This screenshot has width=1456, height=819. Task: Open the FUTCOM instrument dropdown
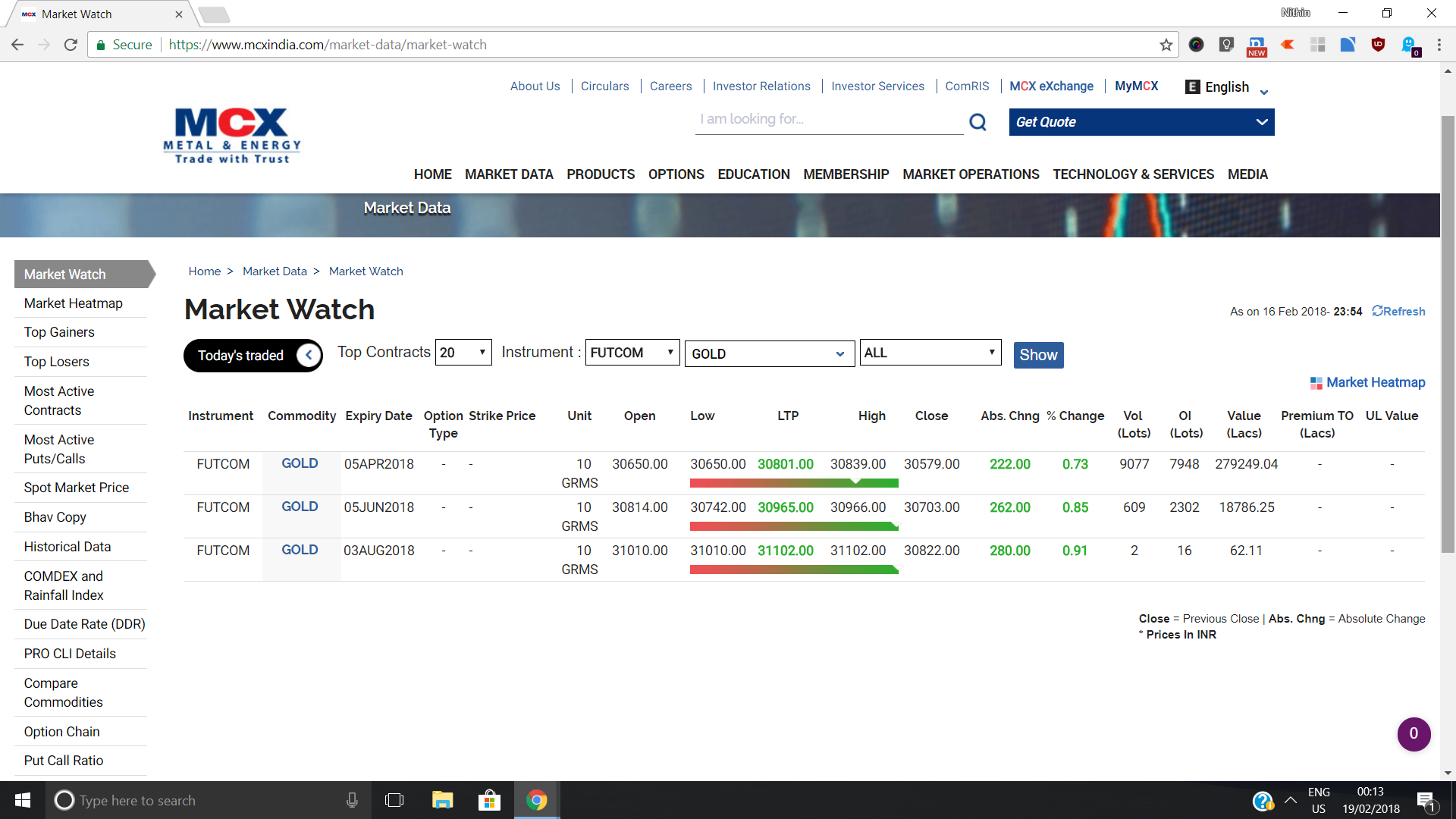632,353
